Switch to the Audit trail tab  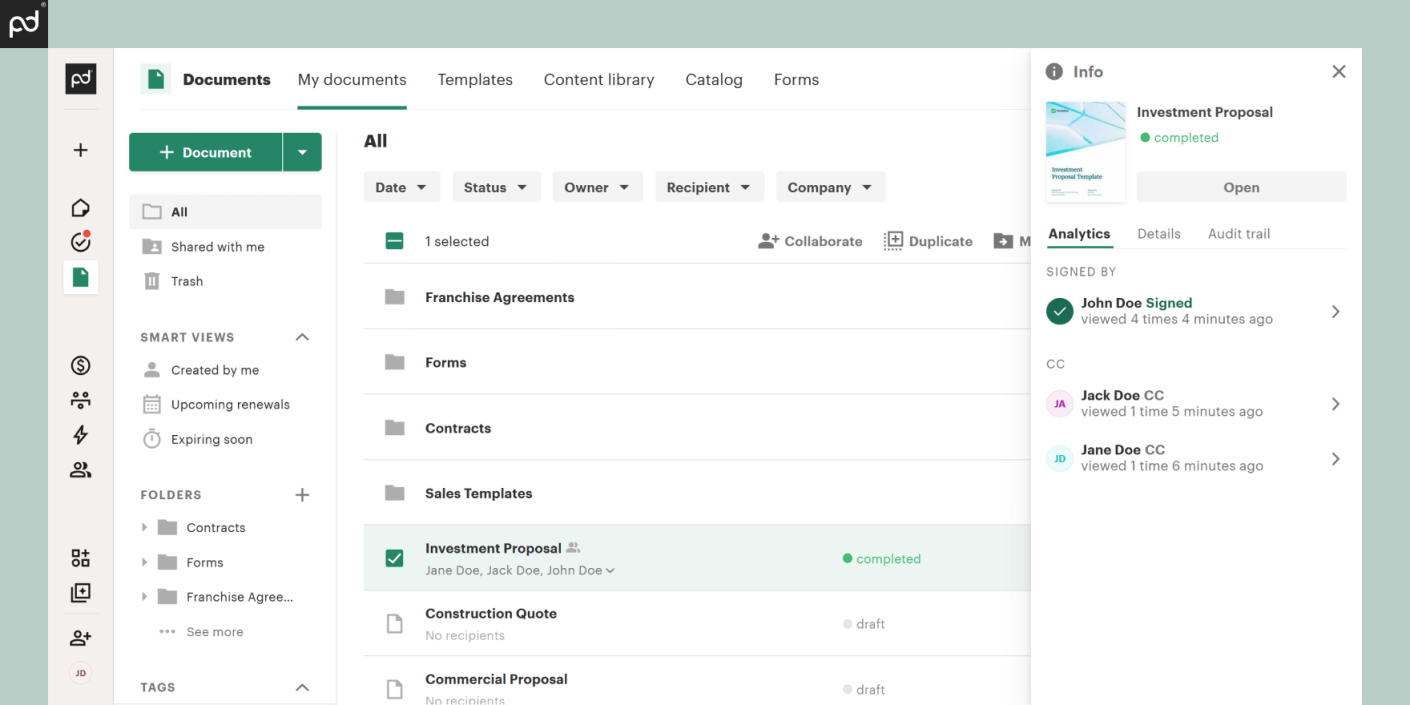point(1238,233)
